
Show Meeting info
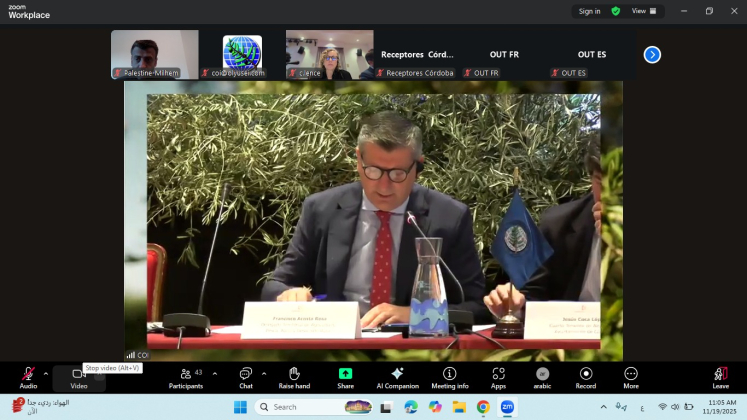449,375
